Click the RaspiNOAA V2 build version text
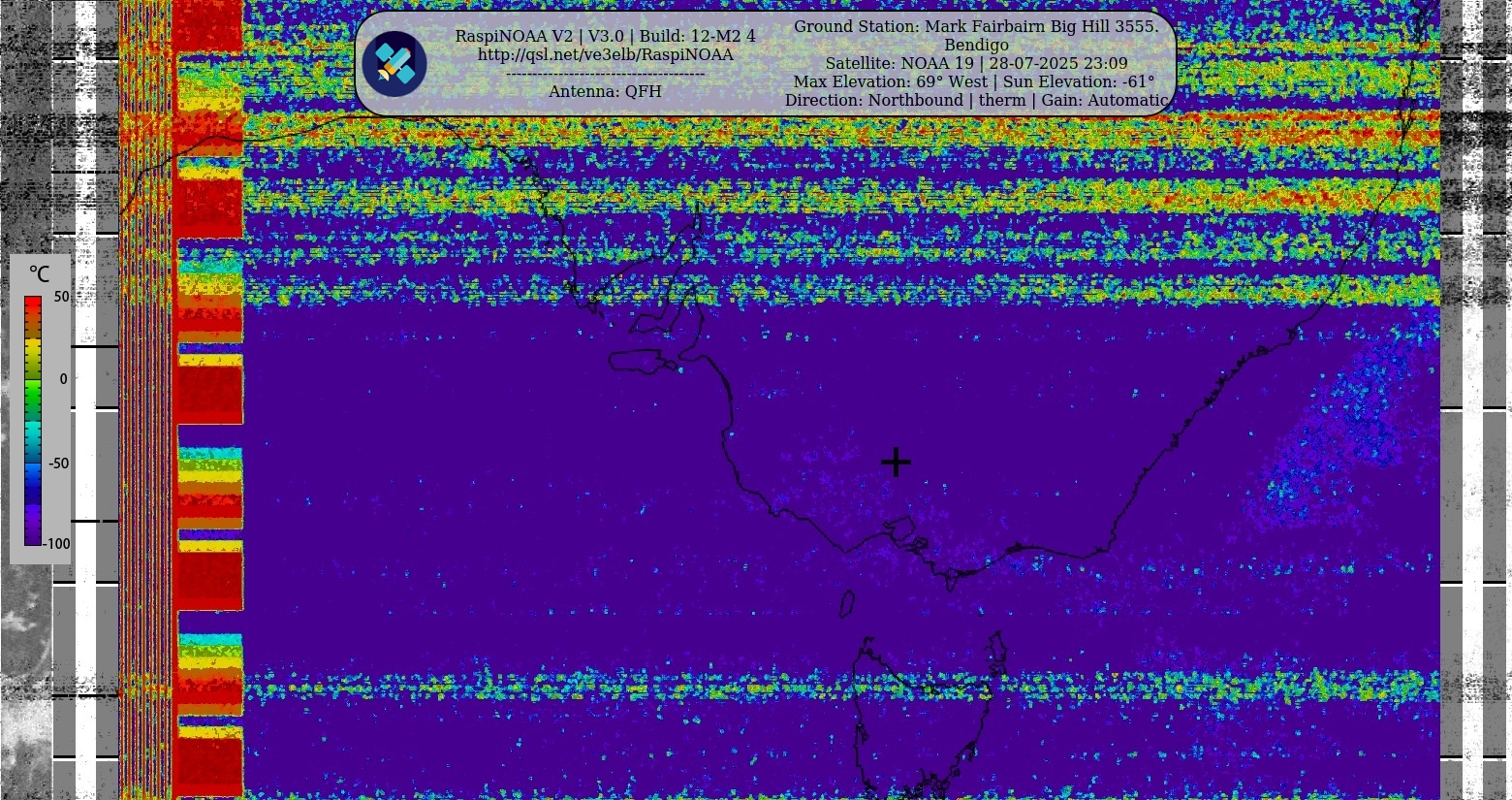This screenshot has height=800, width=1512. coord(605,36)
